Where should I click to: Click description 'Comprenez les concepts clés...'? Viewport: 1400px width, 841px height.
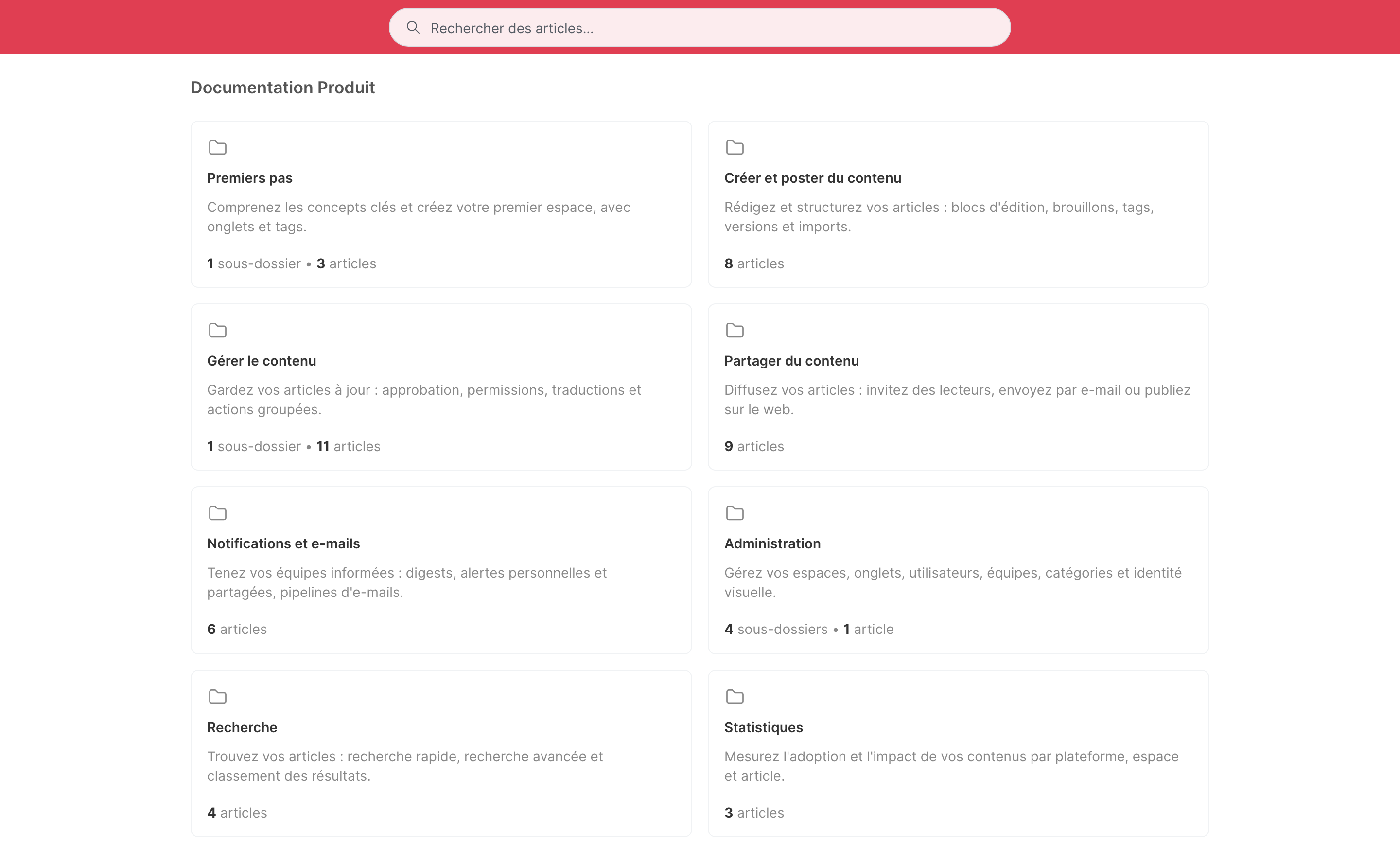(x=419, y=217)
